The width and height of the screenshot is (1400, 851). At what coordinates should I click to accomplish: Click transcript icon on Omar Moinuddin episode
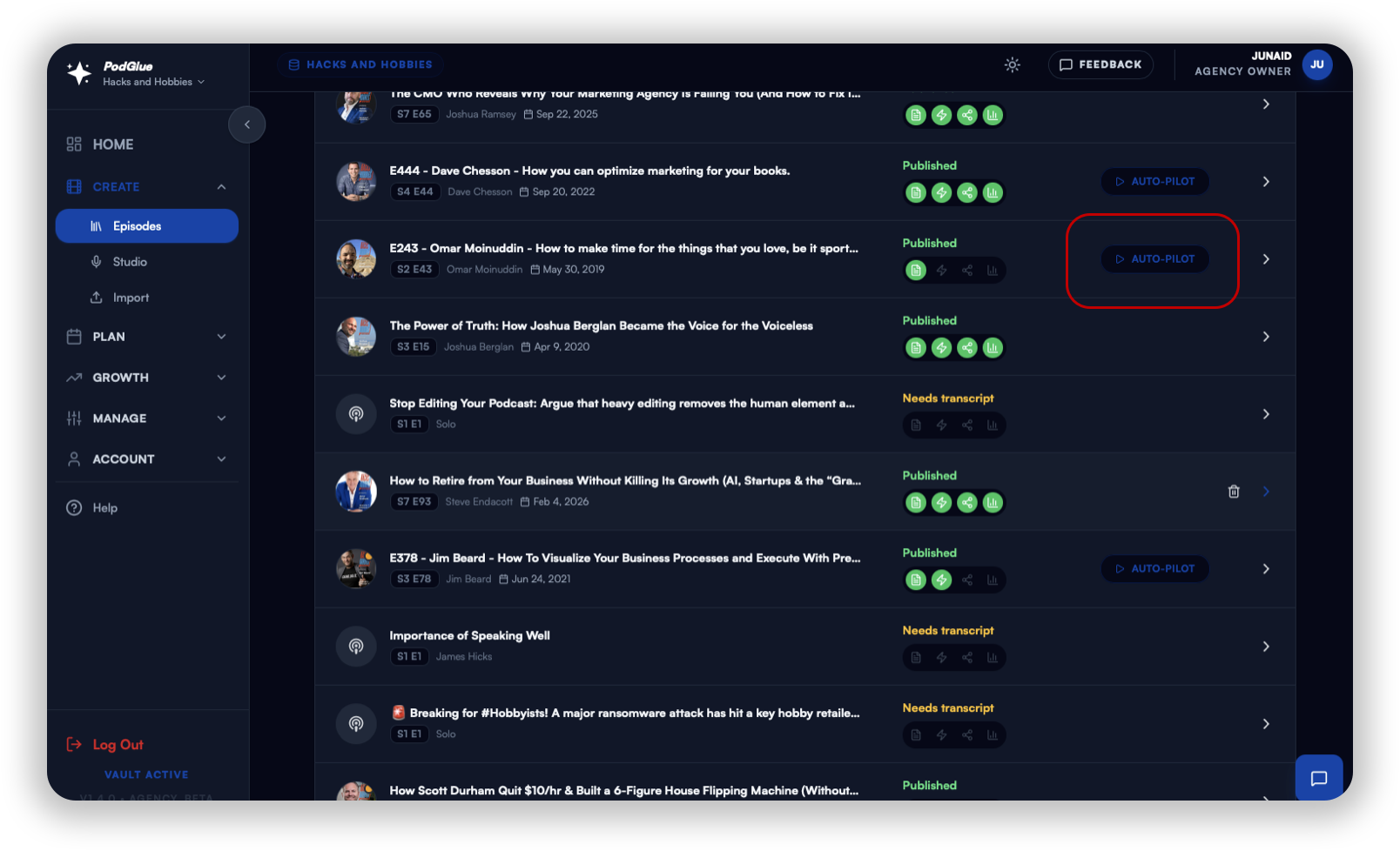click(916, 271)
